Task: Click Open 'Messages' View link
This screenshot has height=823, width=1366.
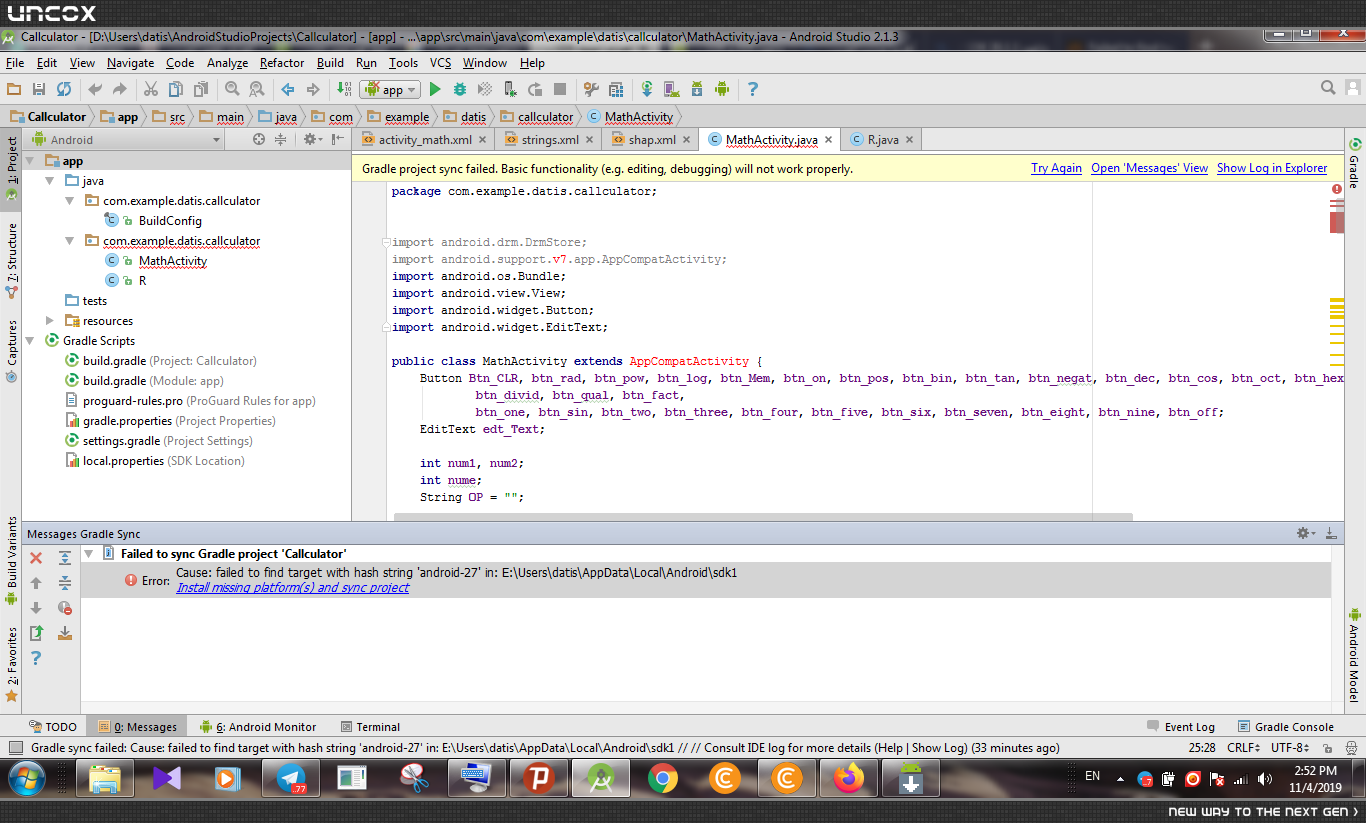Action: coord(1149,169)
